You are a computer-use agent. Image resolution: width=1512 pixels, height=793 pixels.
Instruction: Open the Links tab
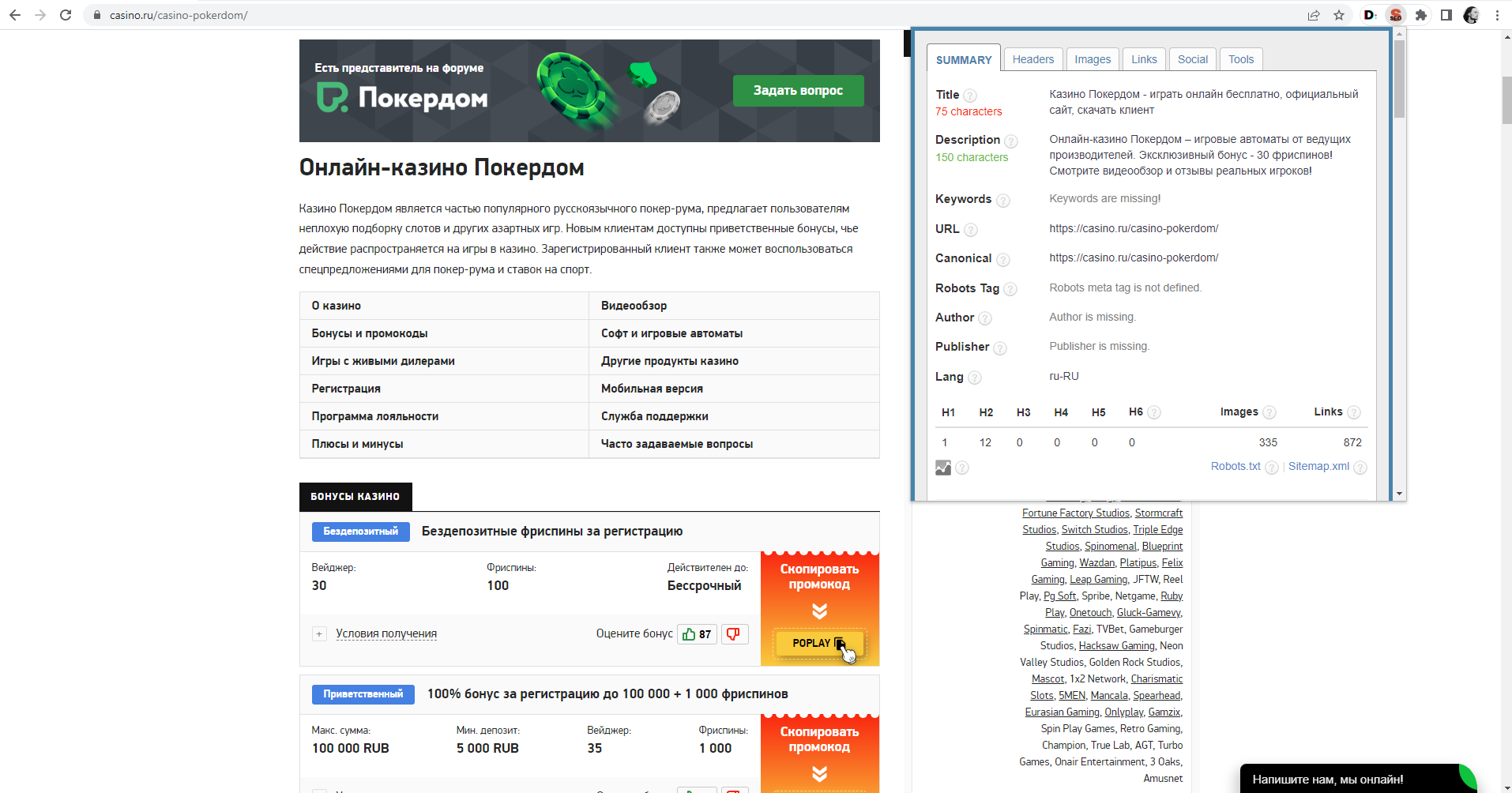coord(1144,59)
